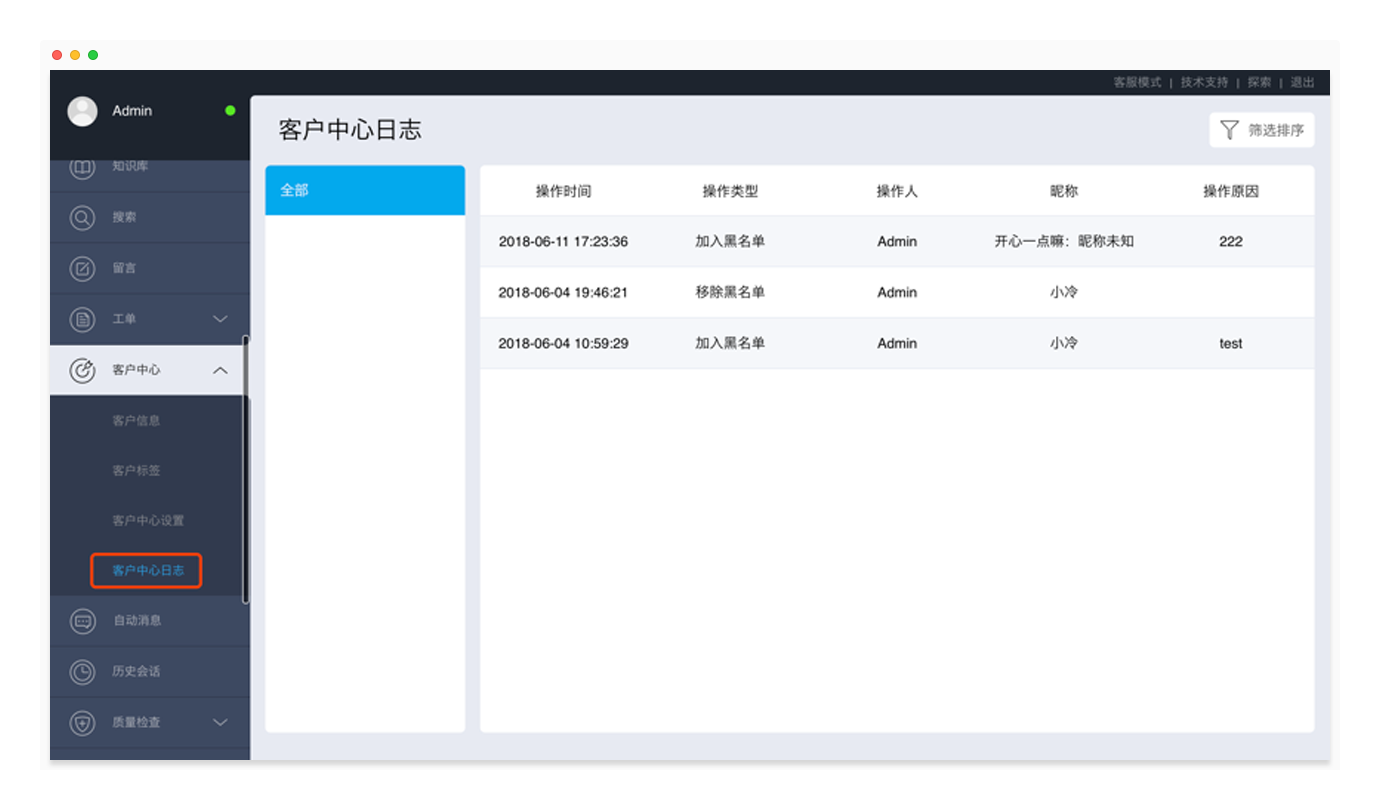
Task: Click the sidebar vertical scrollbar
Action: click(246, 470)
